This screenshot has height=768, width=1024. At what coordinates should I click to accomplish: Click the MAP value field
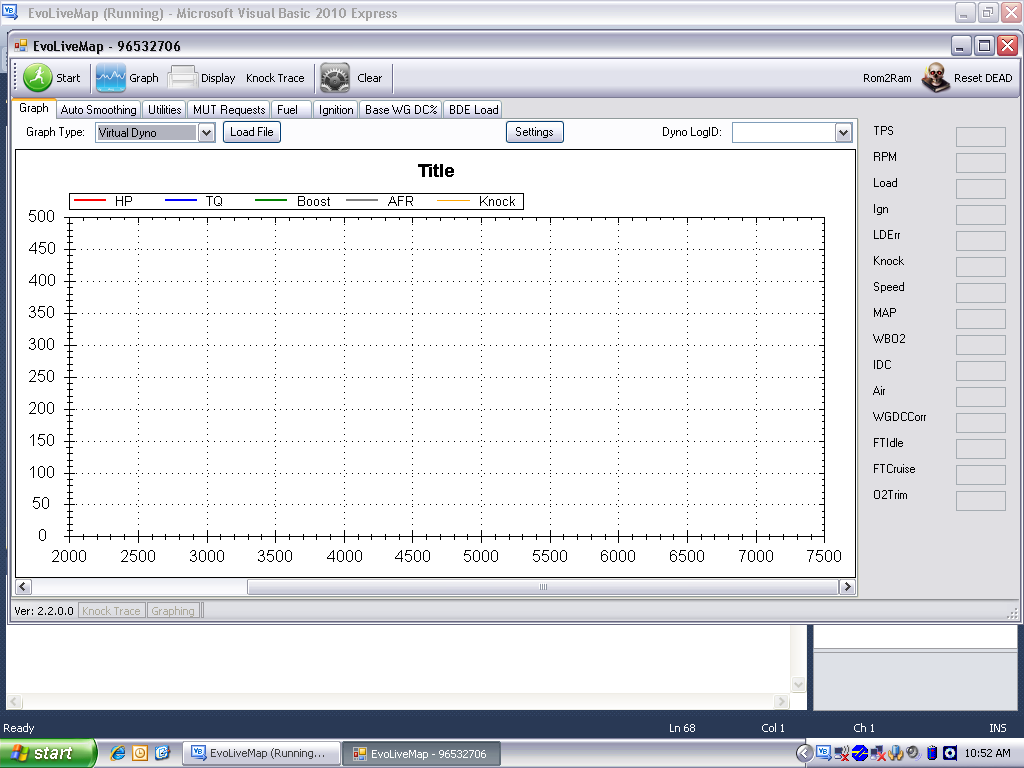(980, 319)
